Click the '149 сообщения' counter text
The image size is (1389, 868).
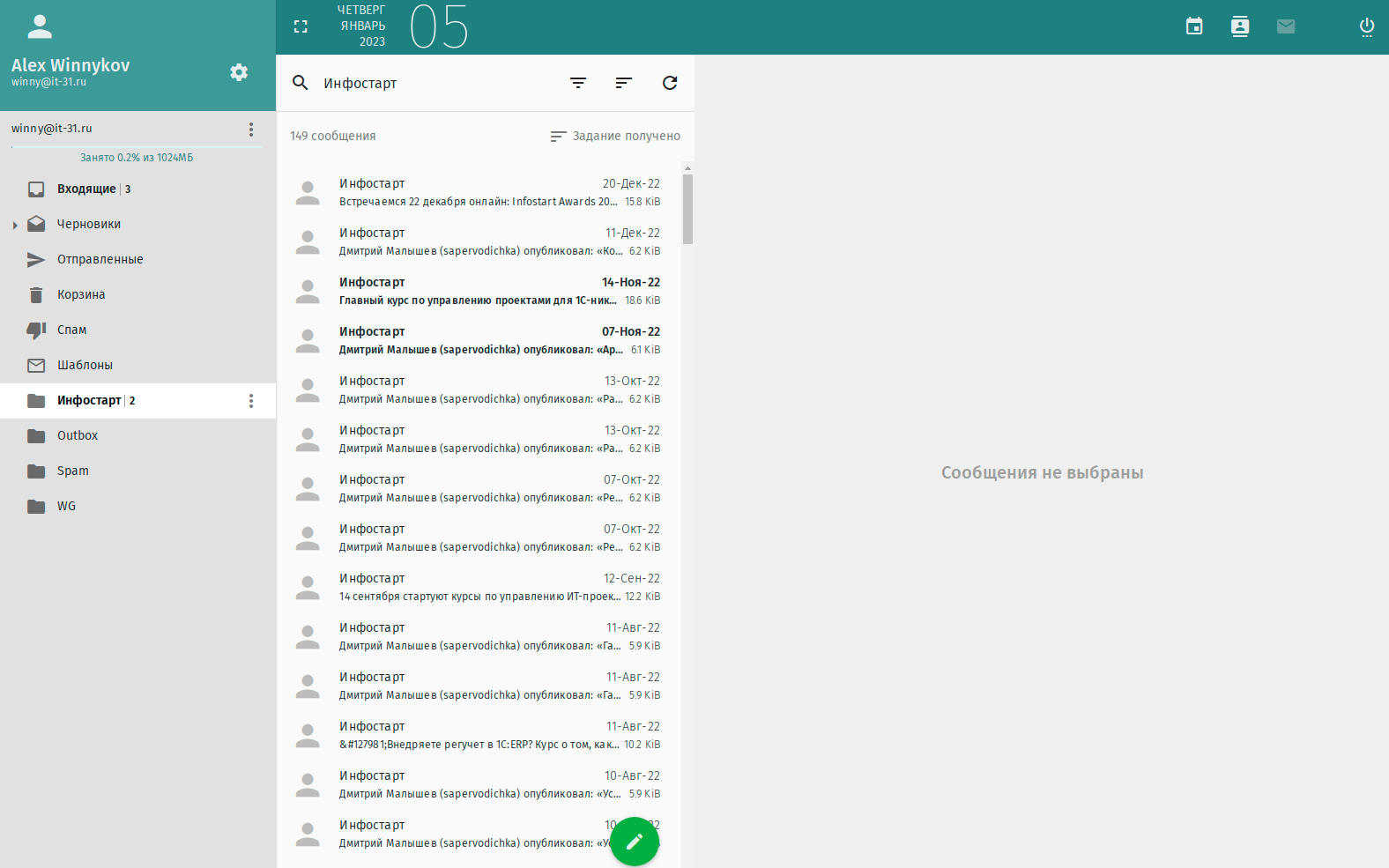pyautogui.click(x=333, y=136)
